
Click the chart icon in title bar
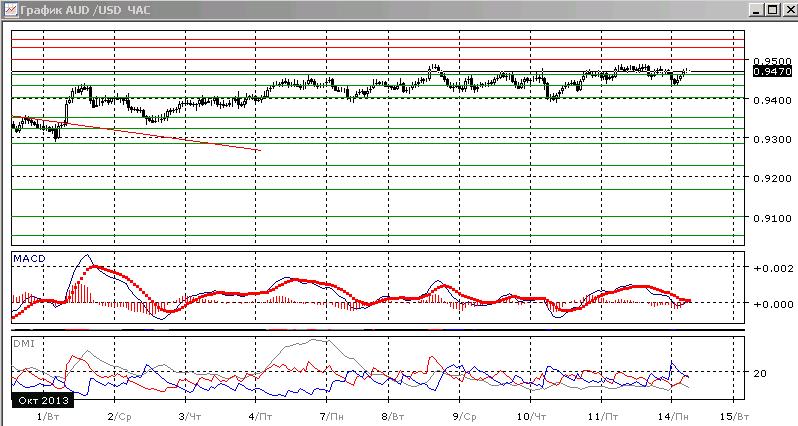coord(10,9)
